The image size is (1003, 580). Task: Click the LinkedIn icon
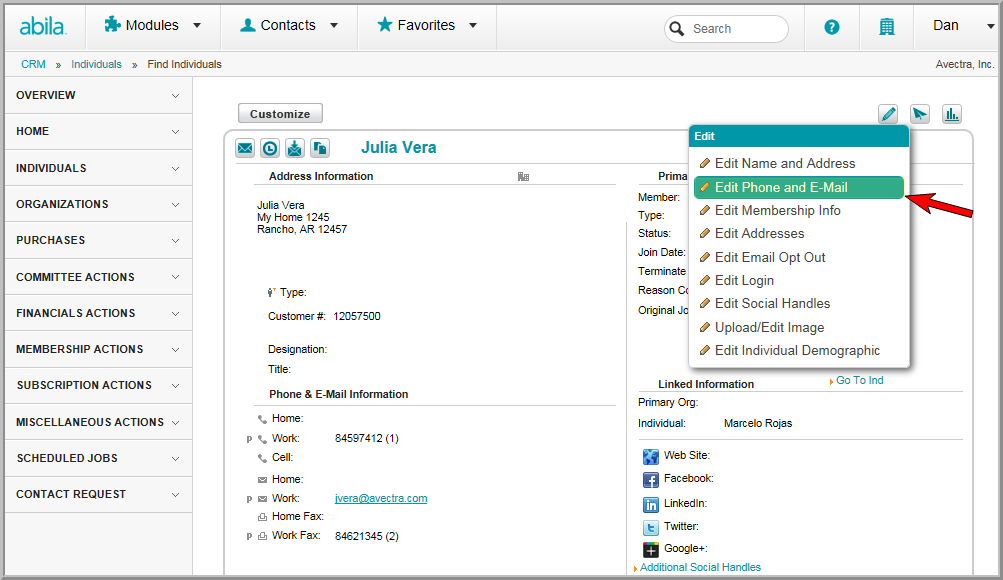pyautogui.click(x=651, y=505)
